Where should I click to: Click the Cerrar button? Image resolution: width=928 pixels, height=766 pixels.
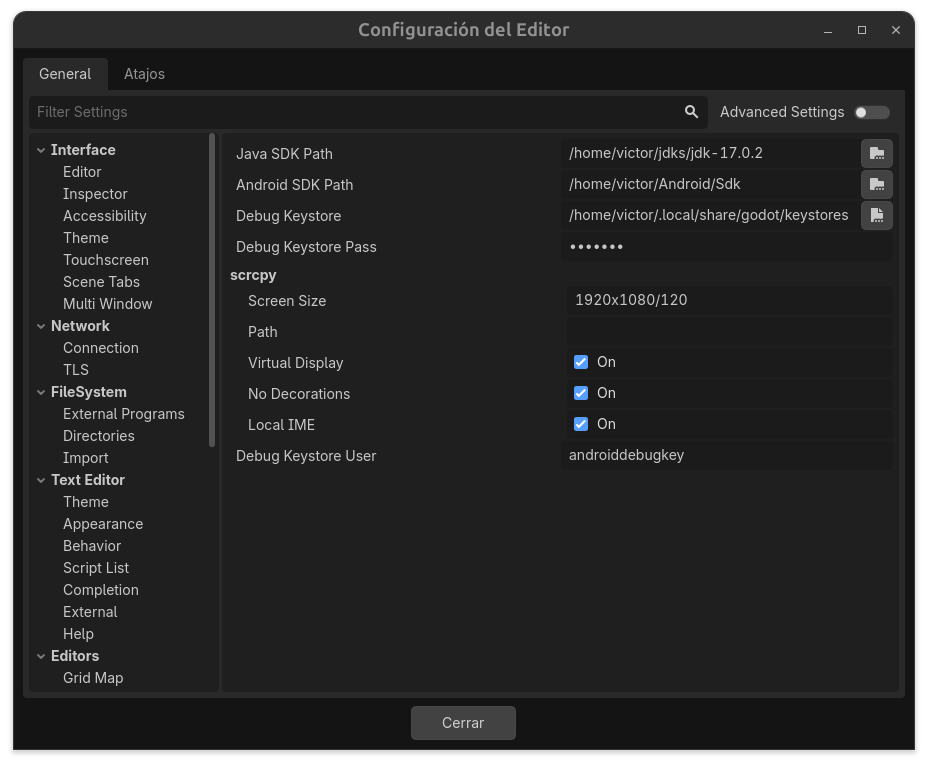coord(463,722)
